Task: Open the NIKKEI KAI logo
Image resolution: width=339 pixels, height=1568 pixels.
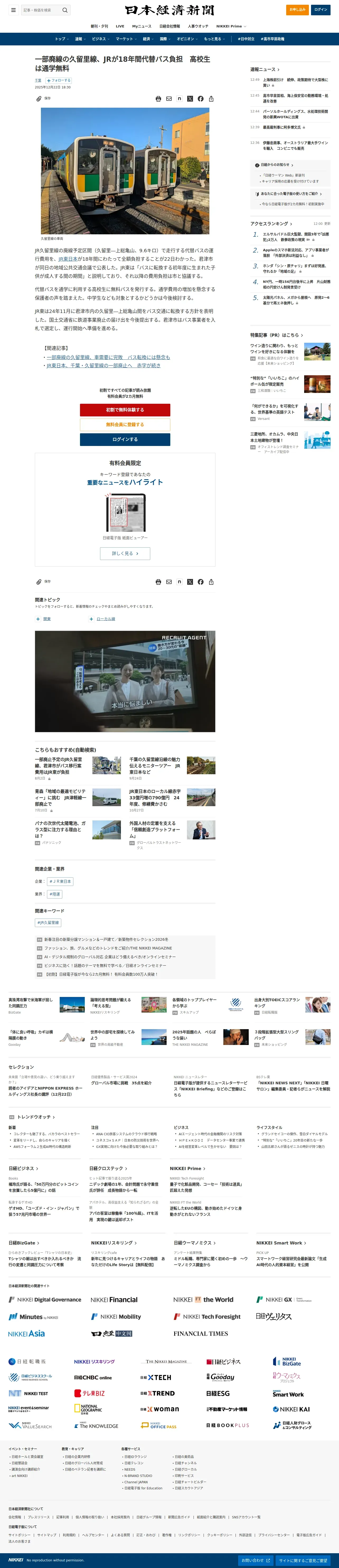Action: click(291, 1409)
